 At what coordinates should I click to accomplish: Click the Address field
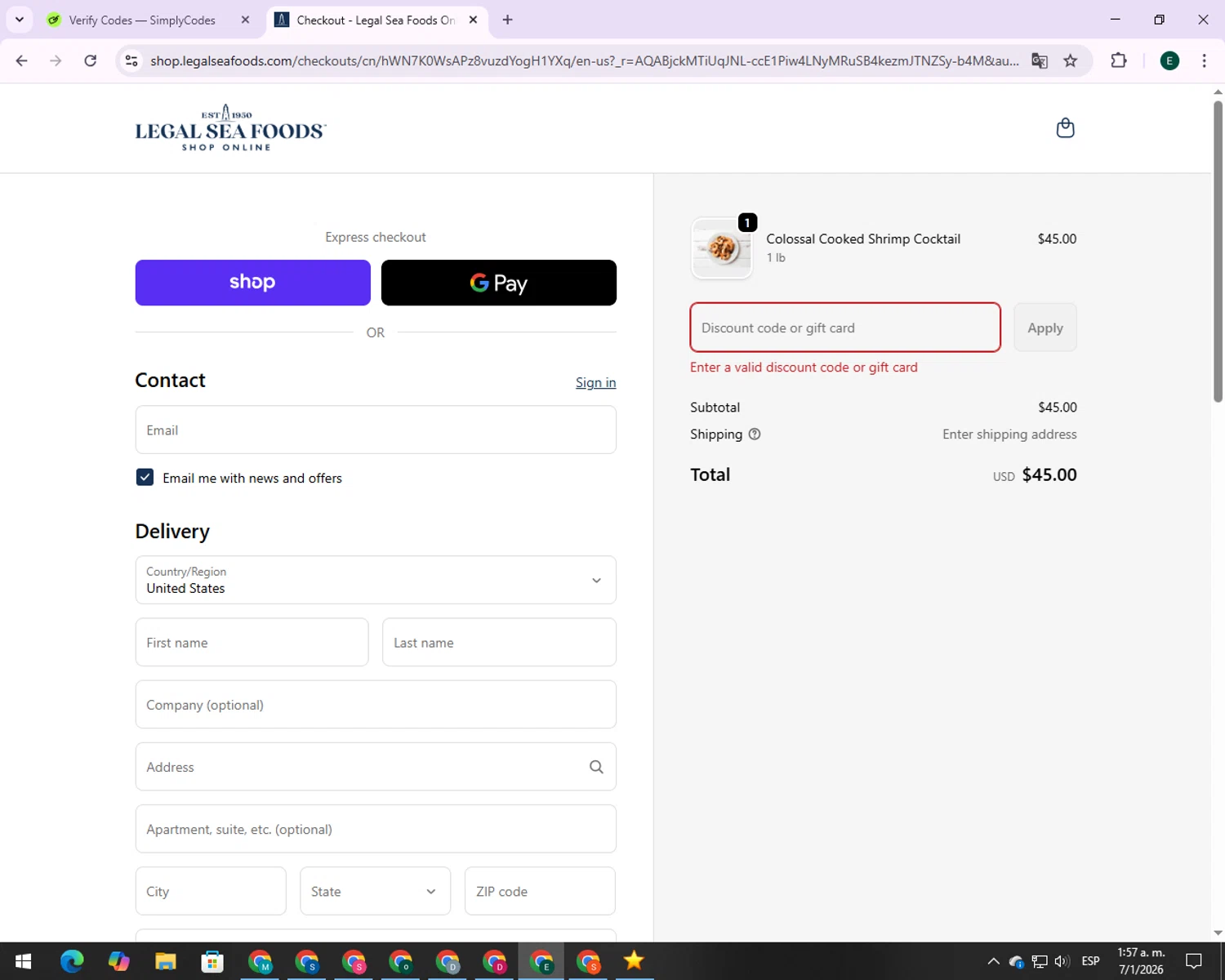376,767
